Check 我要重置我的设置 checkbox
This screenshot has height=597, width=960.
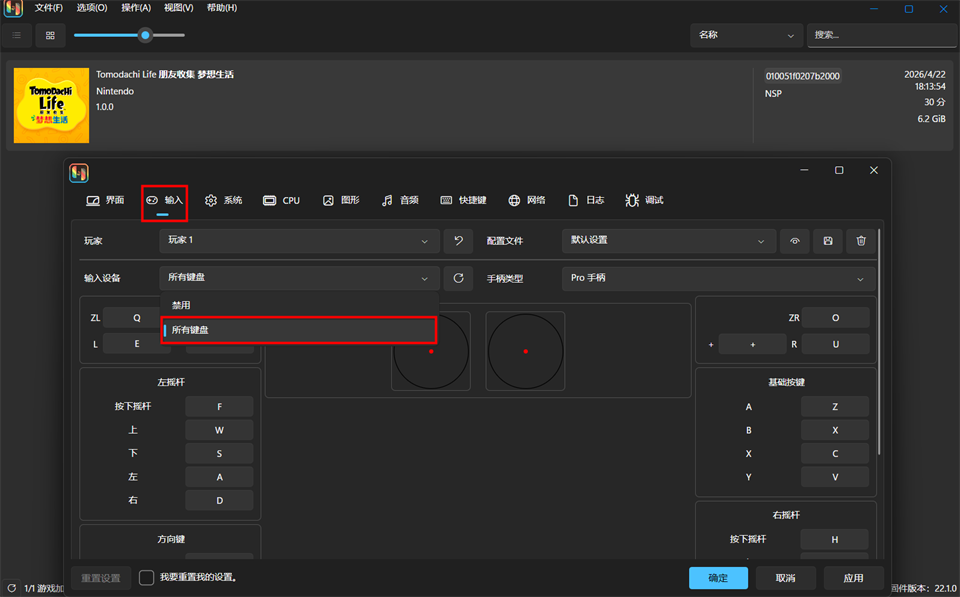click(146, 577)
